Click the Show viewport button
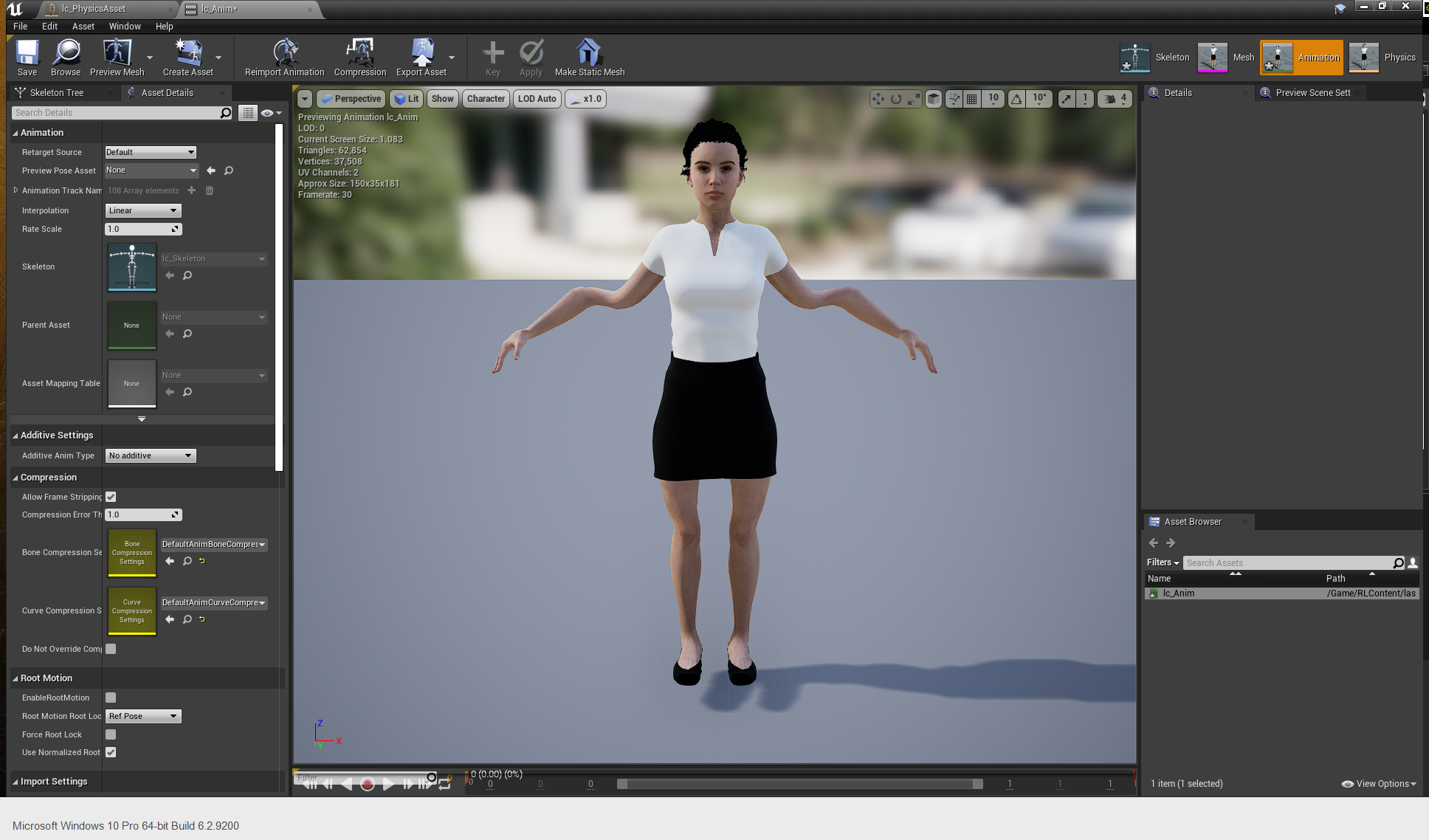 click(443, 99)
